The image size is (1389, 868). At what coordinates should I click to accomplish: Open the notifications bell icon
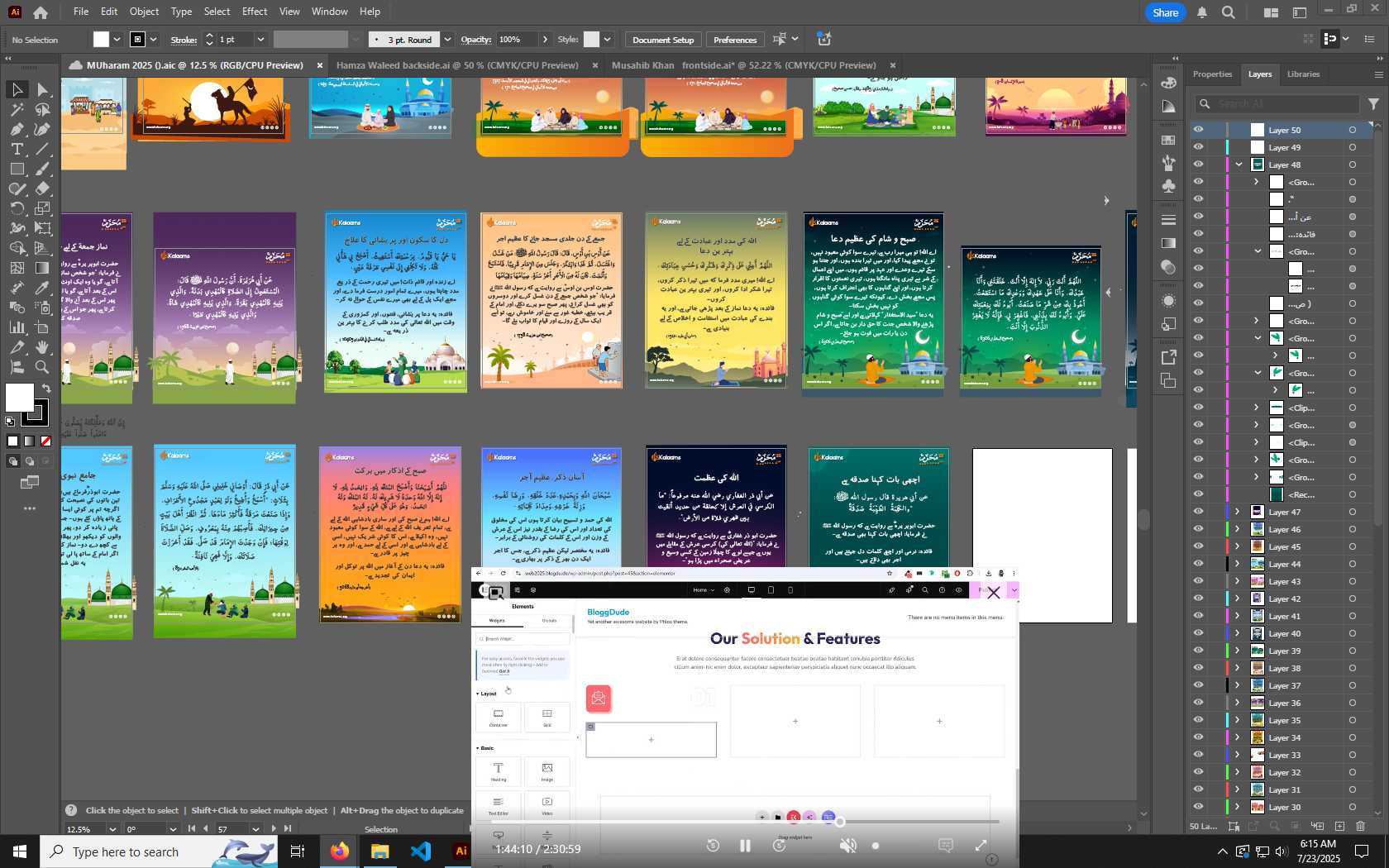(1202, 12)
